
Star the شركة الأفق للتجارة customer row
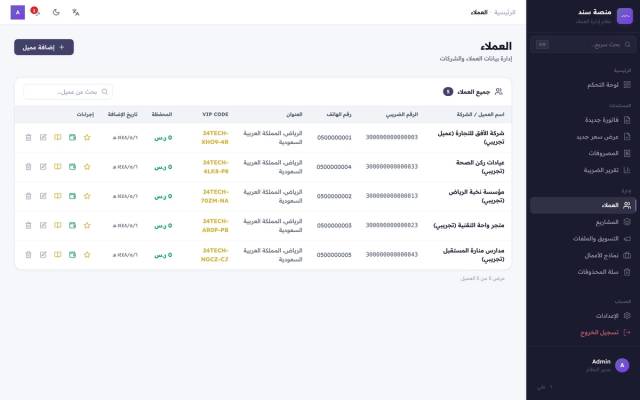tap(87, 138)
